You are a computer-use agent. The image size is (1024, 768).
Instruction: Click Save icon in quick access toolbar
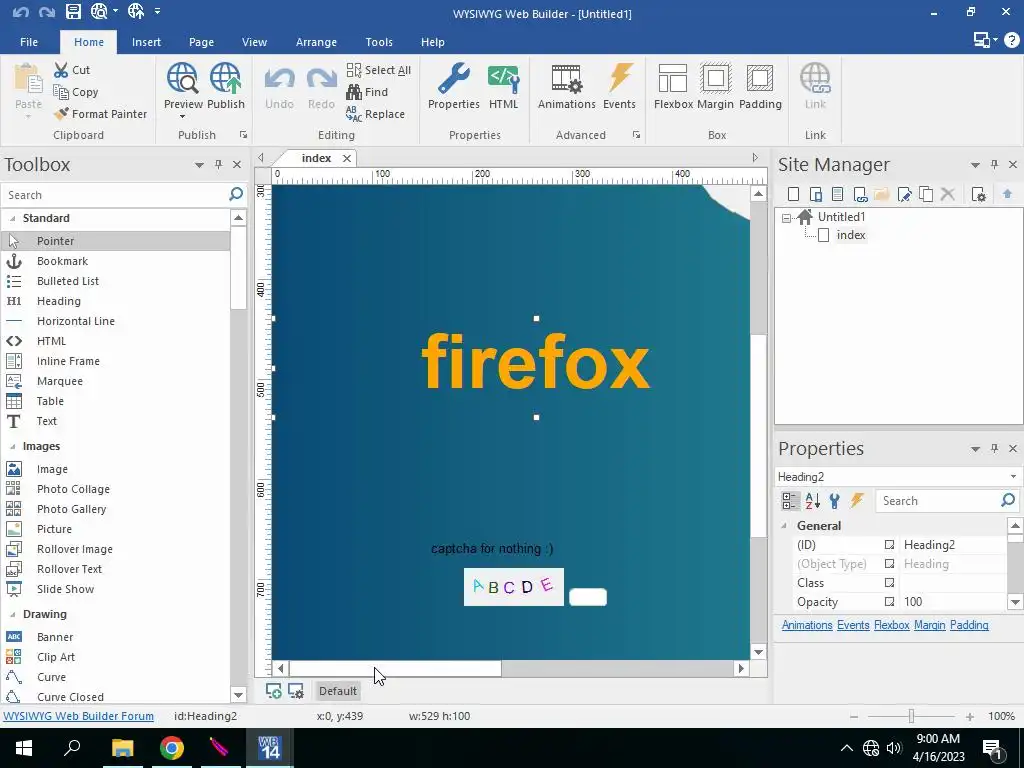click(73, 11)
